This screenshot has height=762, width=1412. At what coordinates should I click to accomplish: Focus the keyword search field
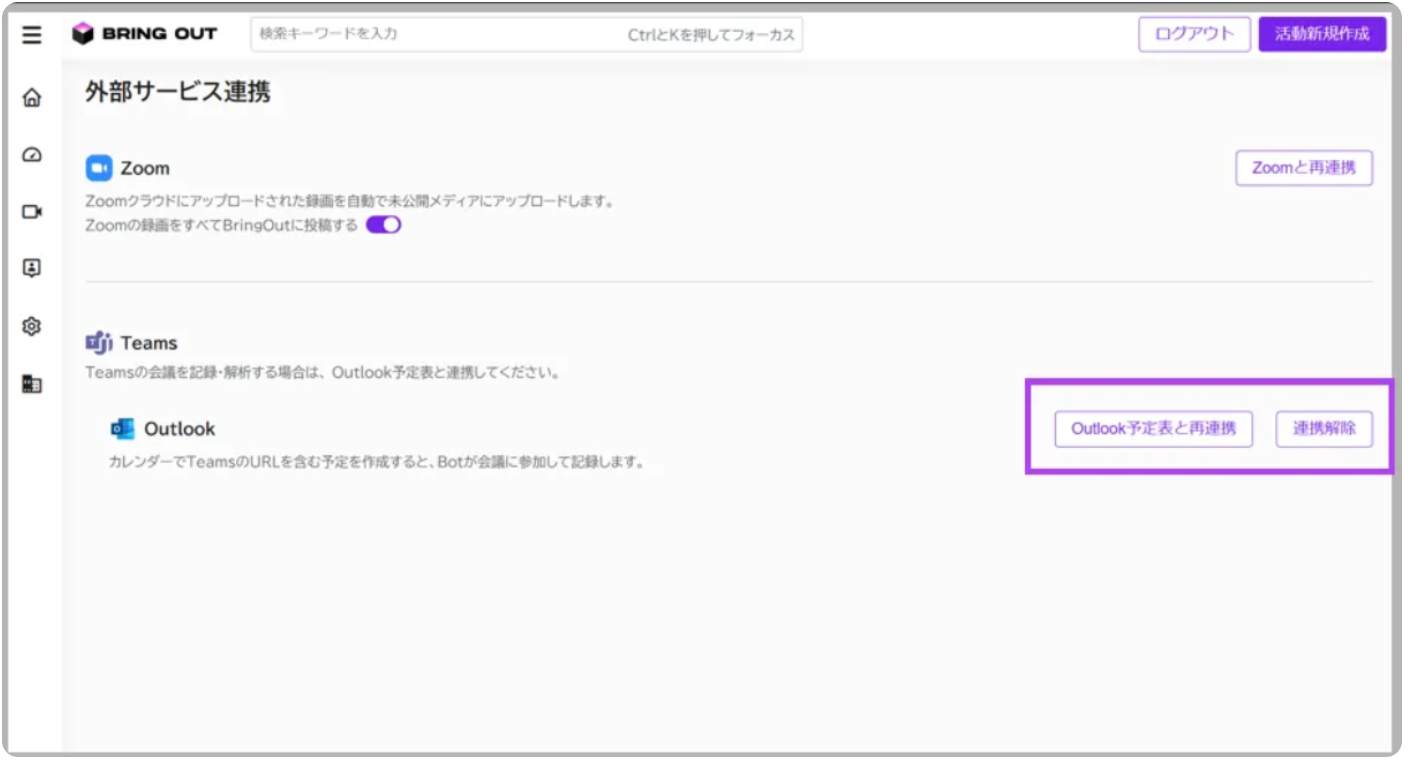pyautogui.click(x=526, y=34)
